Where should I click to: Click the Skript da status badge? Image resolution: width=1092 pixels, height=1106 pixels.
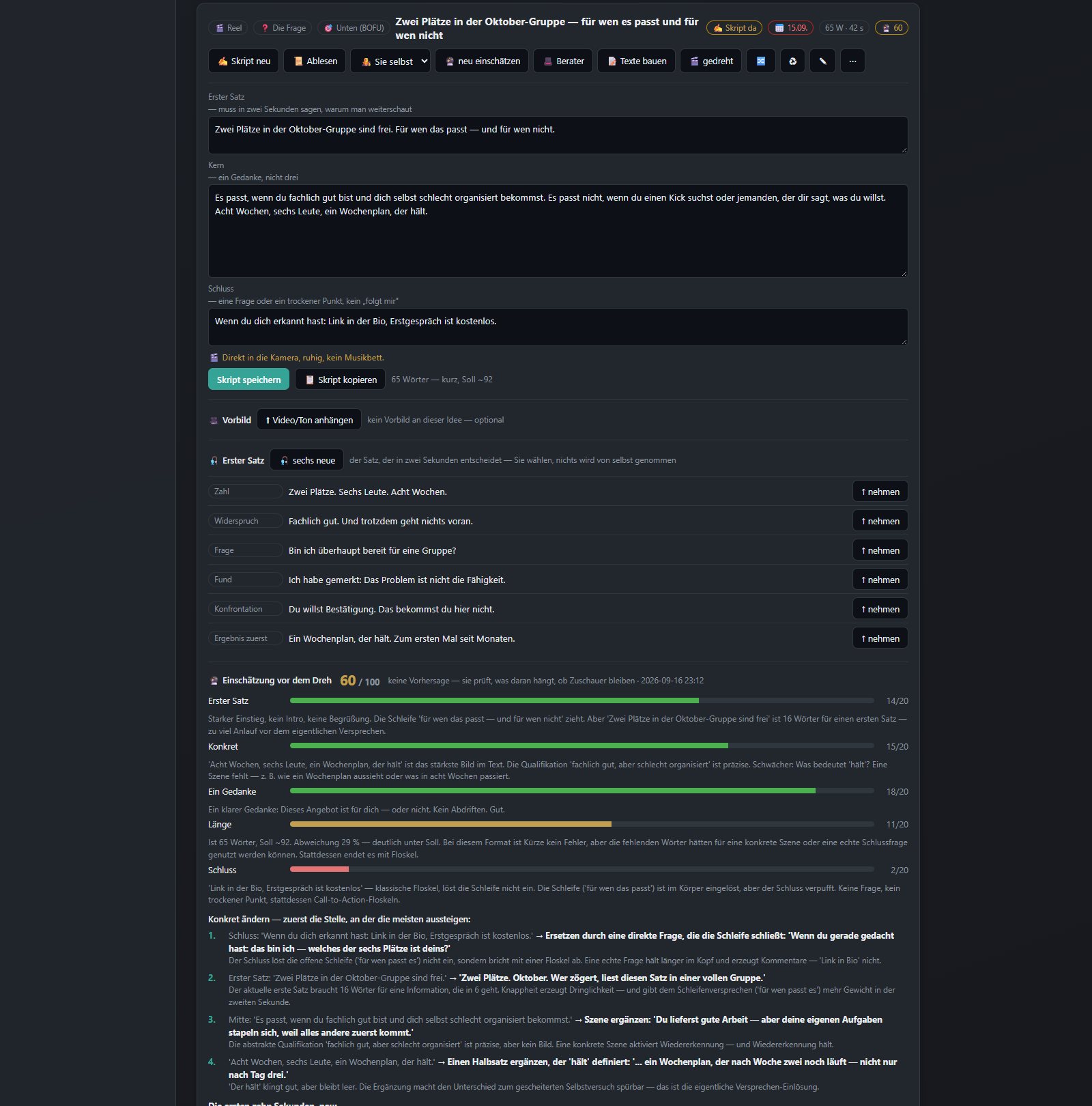point(734,28)
